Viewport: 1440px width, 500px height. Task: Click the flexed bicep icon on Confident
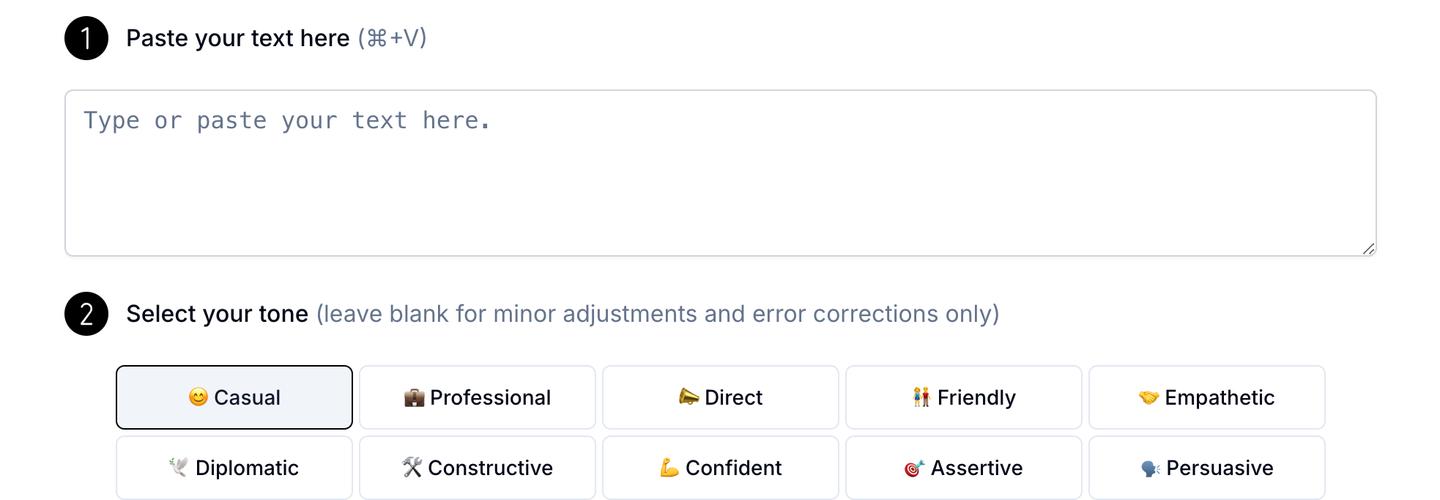coord(670,468)
